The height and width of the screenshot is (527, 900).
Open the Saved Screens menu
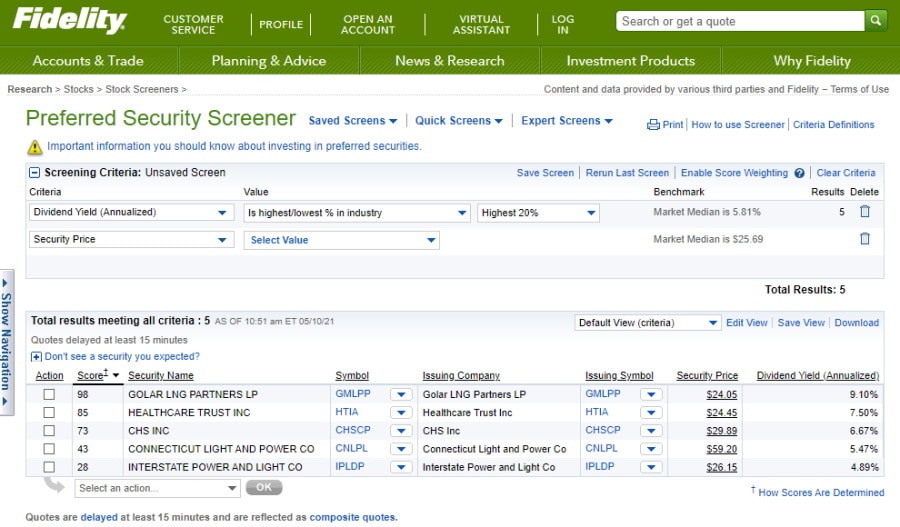point(352,121)
